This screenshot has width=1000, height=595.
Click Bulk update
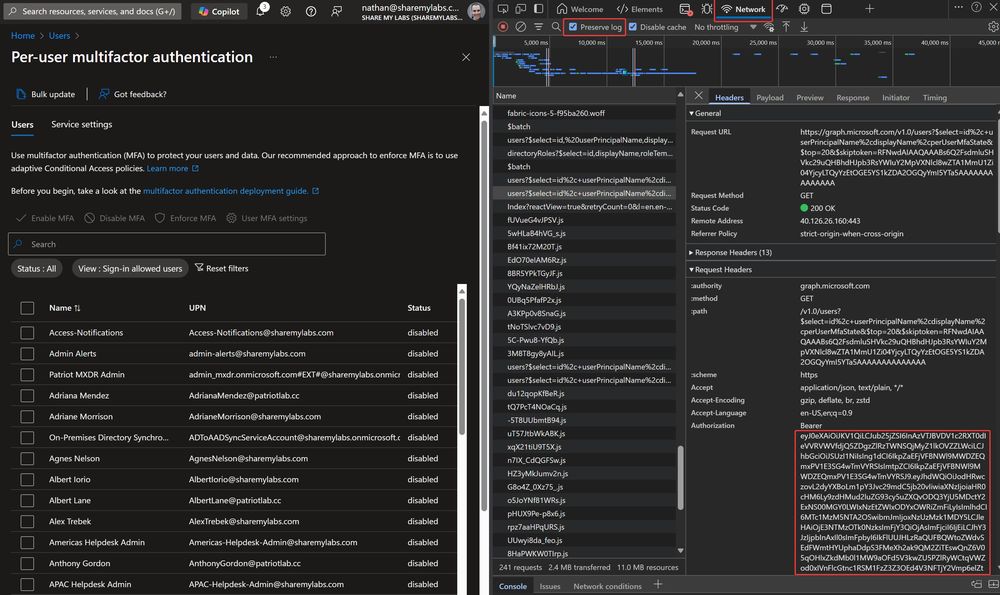click(x=45, y=94)
